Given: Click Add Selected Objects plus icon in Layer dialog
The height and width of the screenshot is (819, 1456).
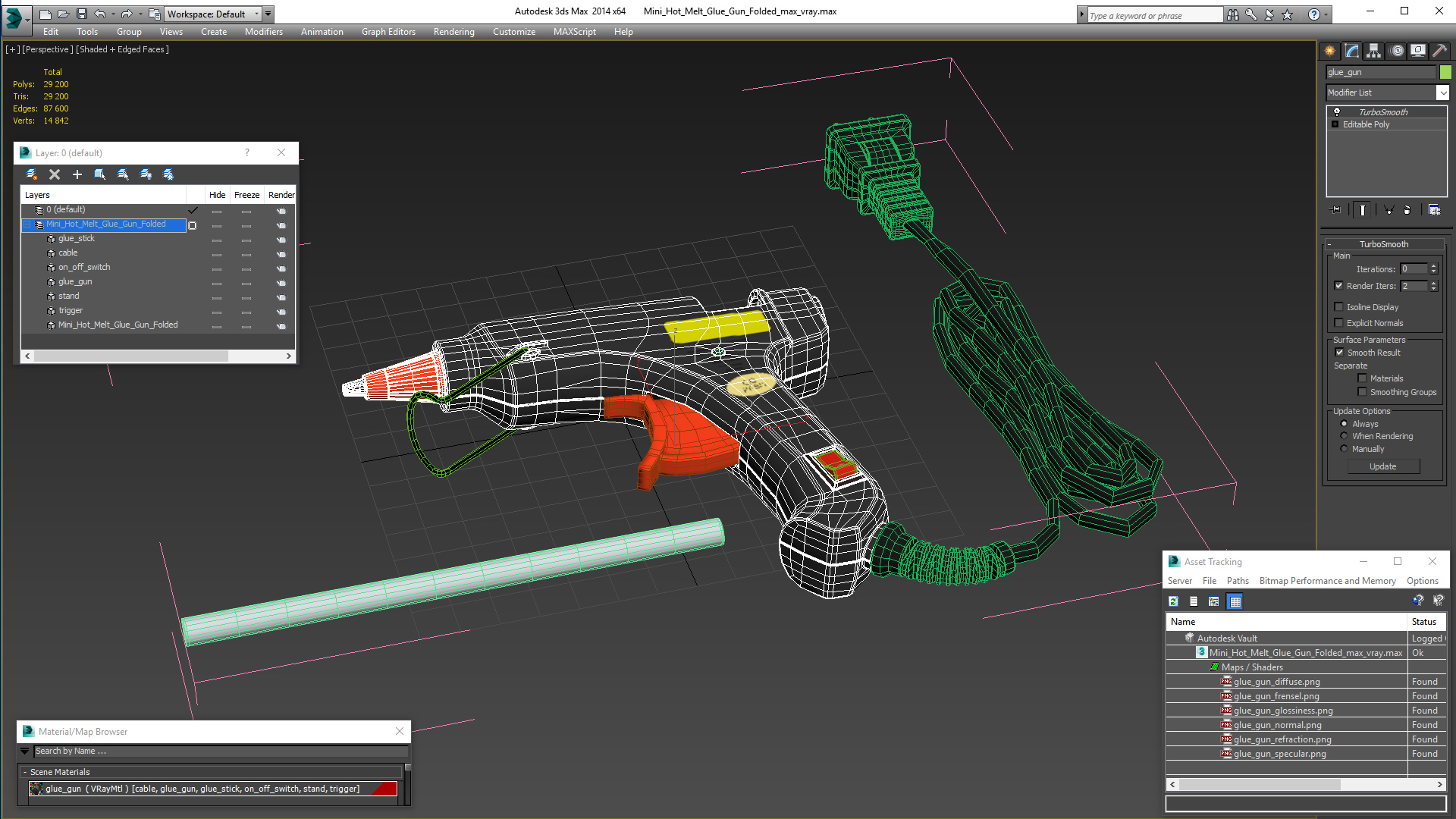Looking at the screenshot, I should click(x=77, y=174).
